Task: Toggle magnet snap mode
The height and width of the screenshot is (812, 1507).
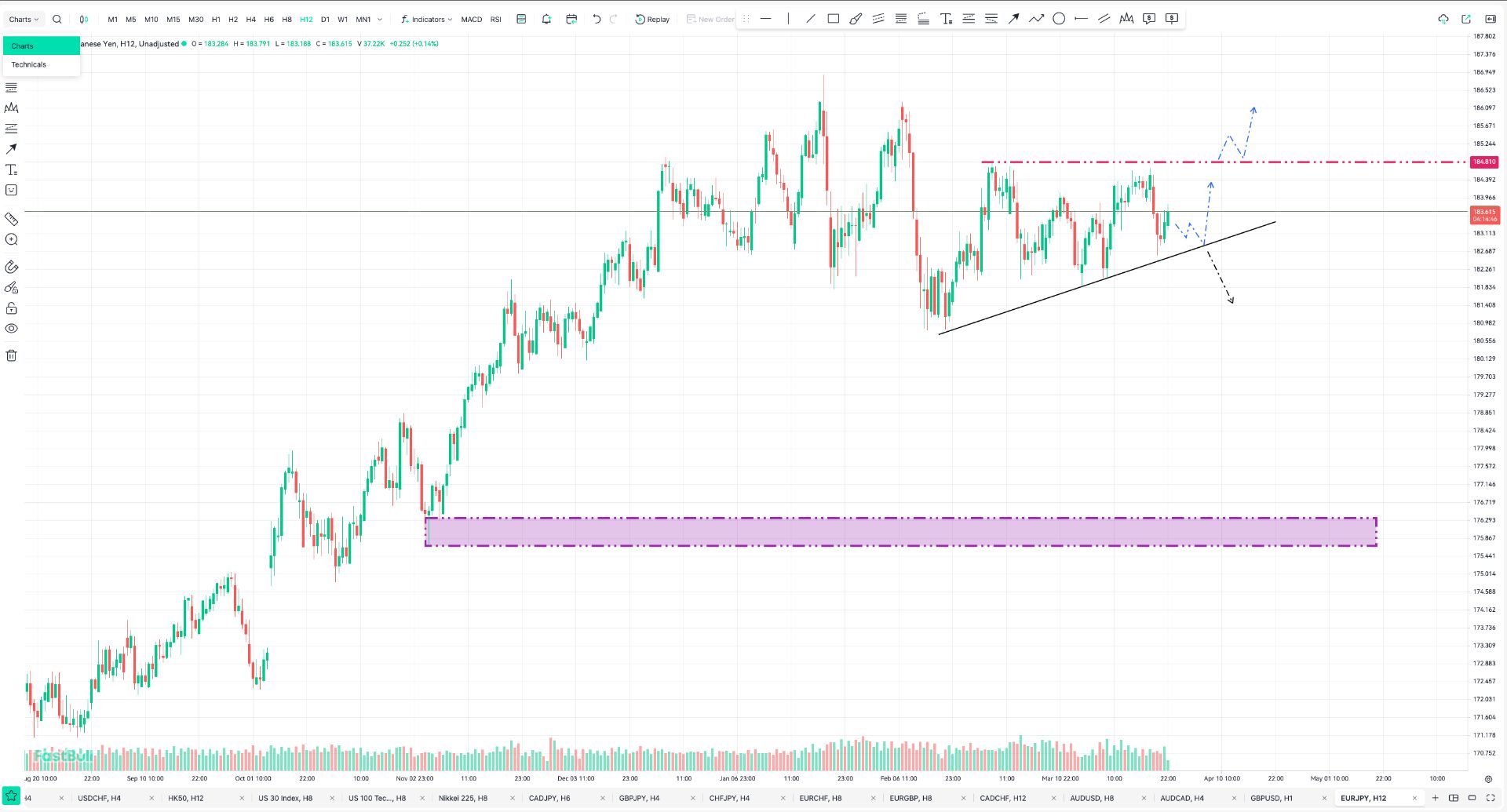Action: pyautogui.click(x=11, y=268)
